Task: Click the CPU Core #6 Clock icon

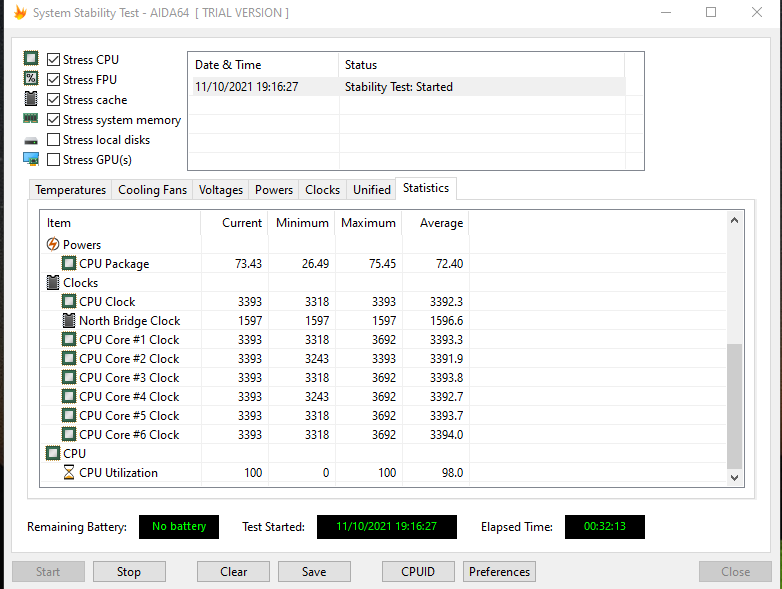Action: pos(69,434)
